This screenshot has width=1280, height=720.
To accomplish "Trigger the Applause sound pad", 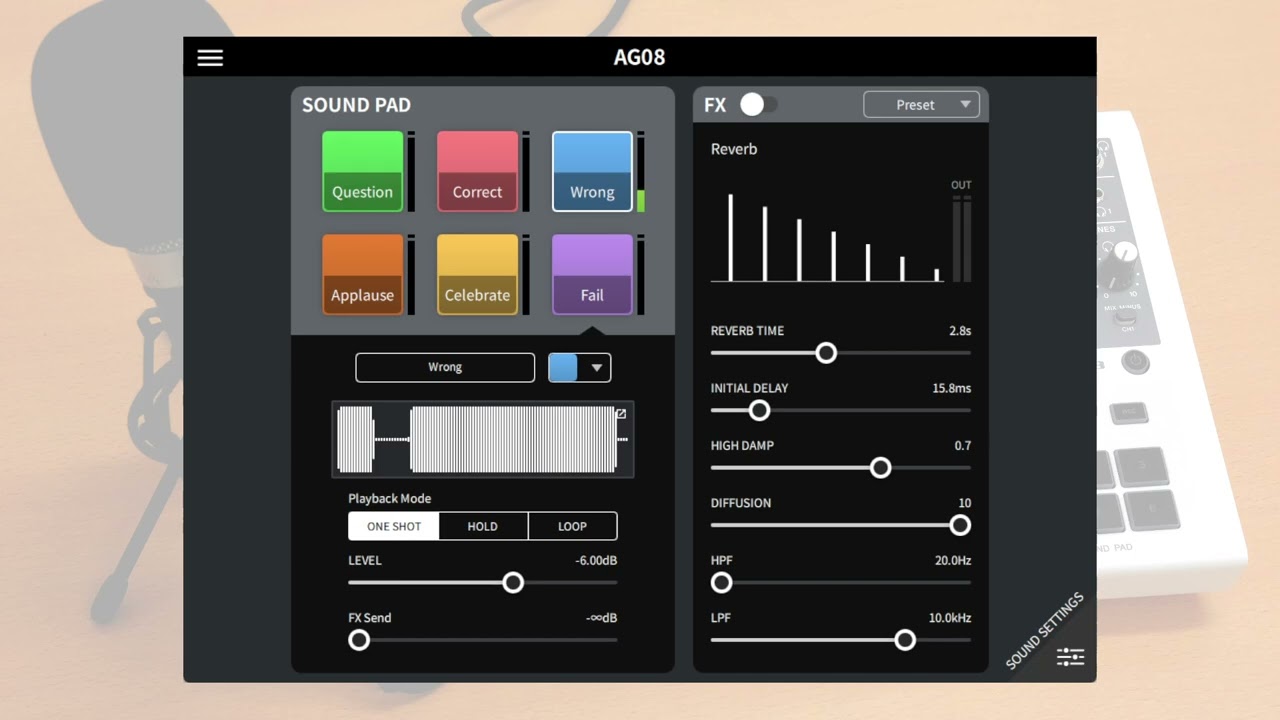I will (362, 274).
